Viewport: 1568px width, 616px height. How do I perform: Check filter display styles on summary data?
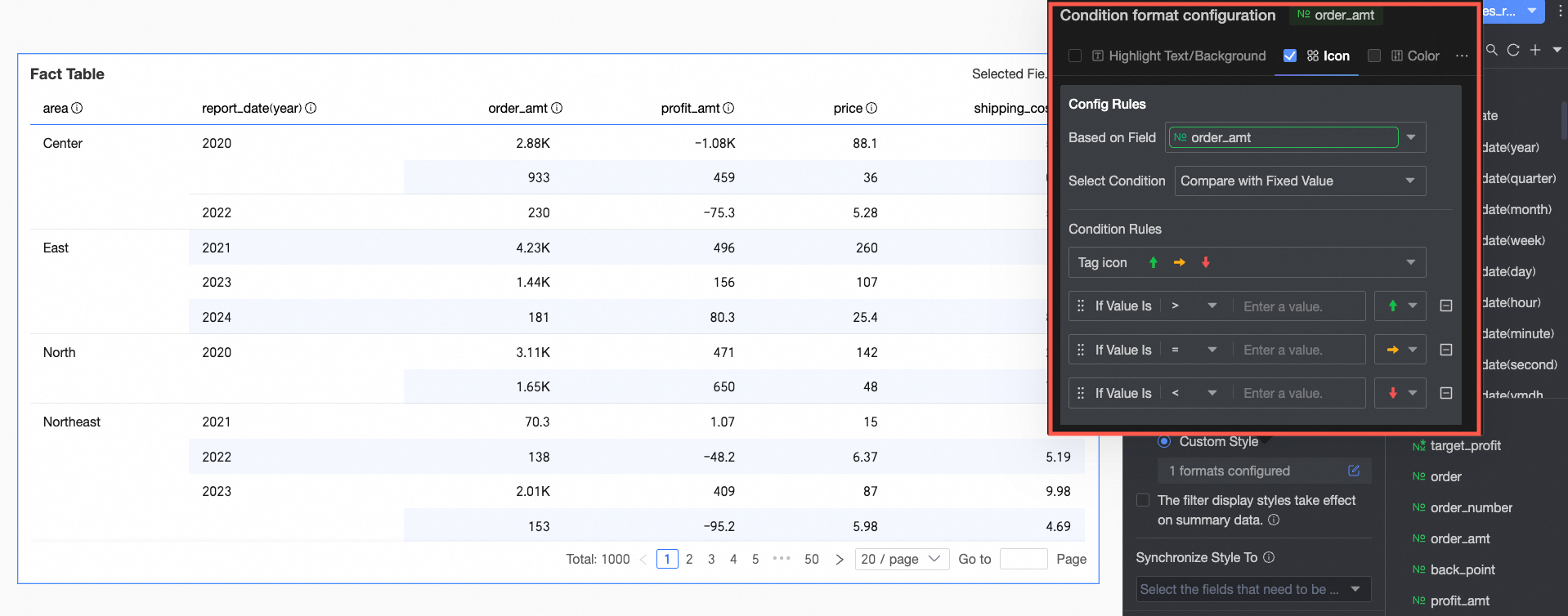click(x=1143, y=500)
